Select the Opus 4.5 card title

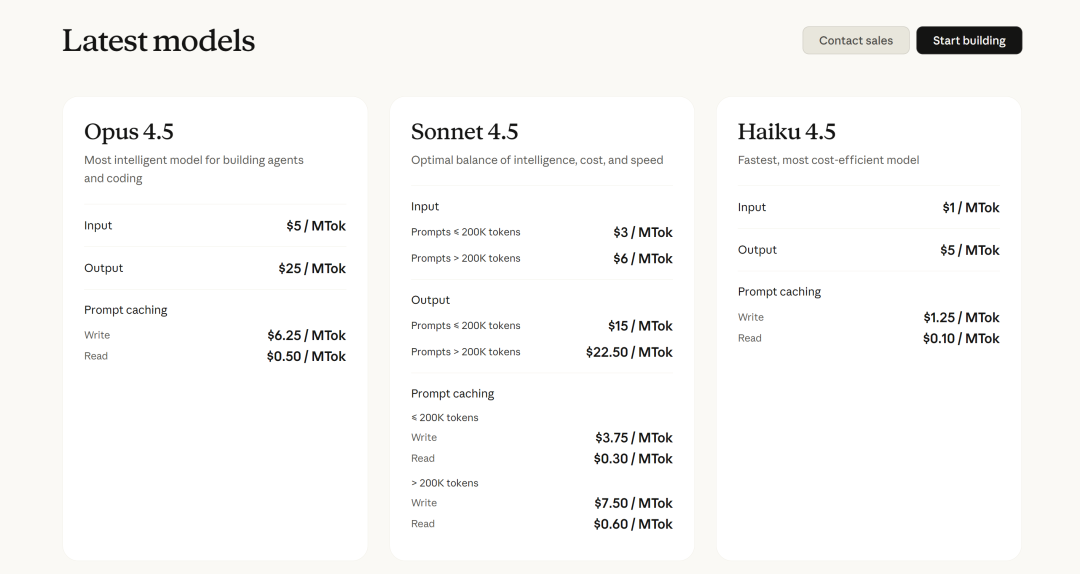coord(129,131)
